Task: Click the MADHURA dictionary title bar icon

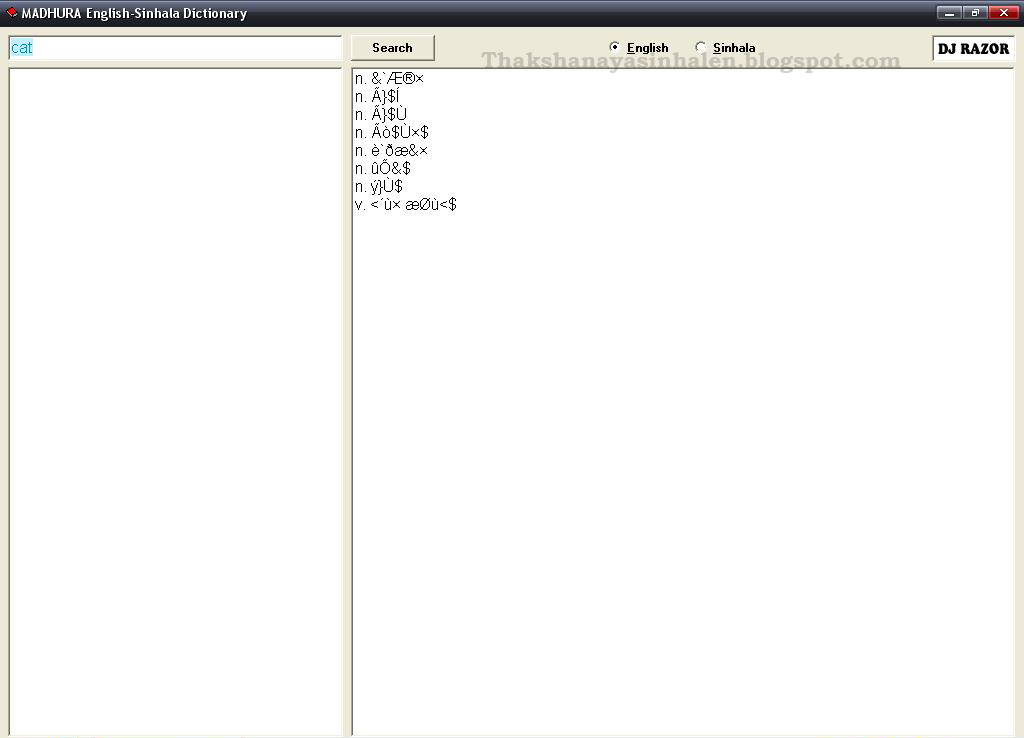Action: pos(12,12)
